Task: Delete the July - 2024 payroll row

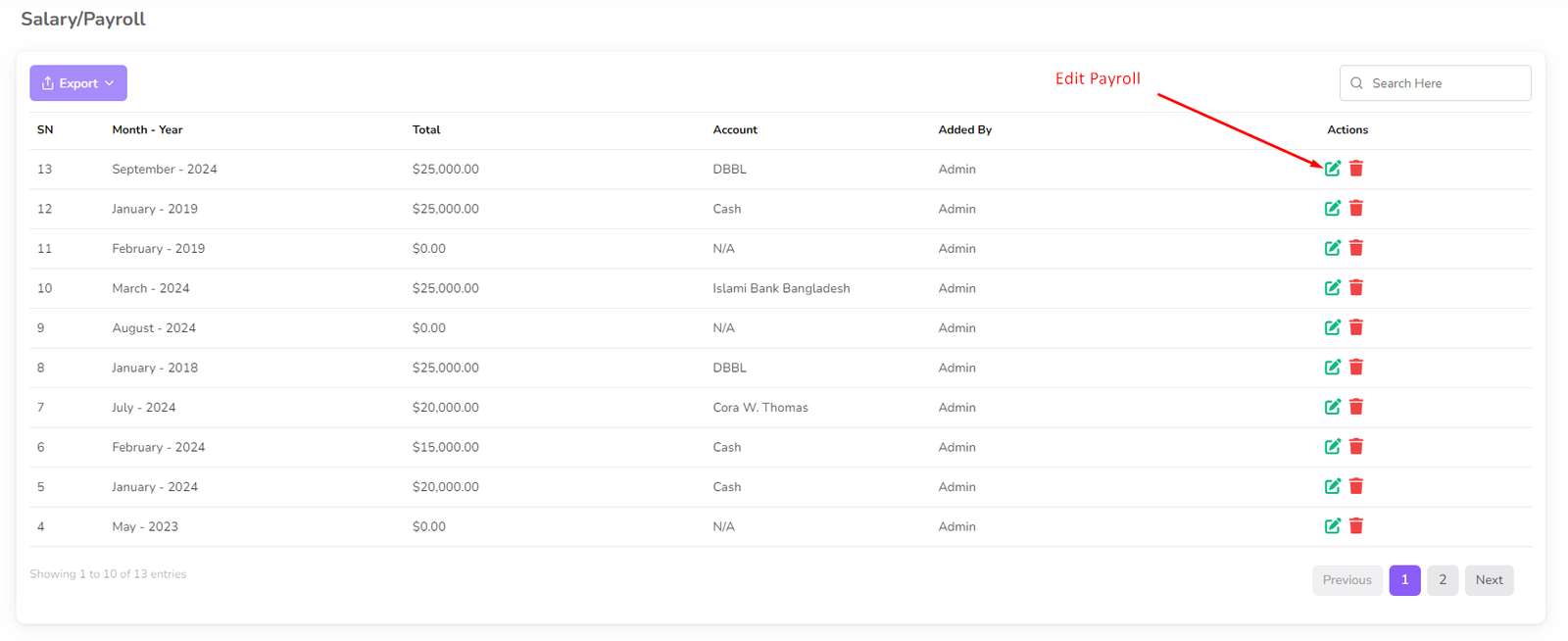Action: click(x=1356, y=407)
